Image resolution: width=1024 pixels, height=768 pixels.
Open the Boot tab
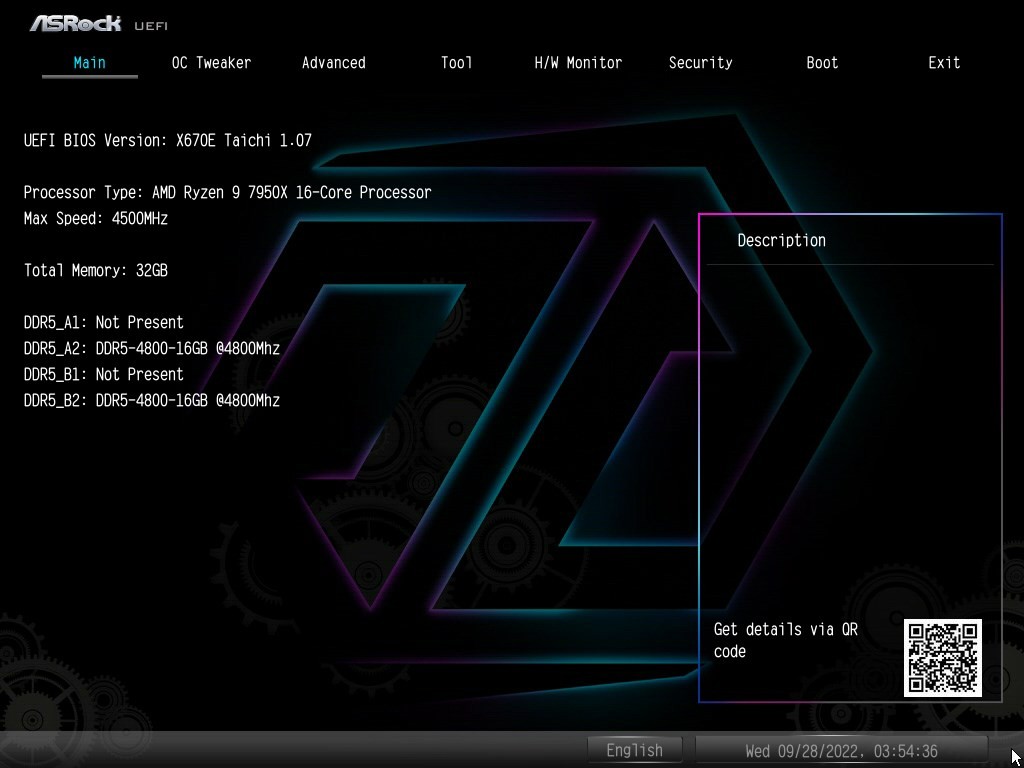pos(822,62)
